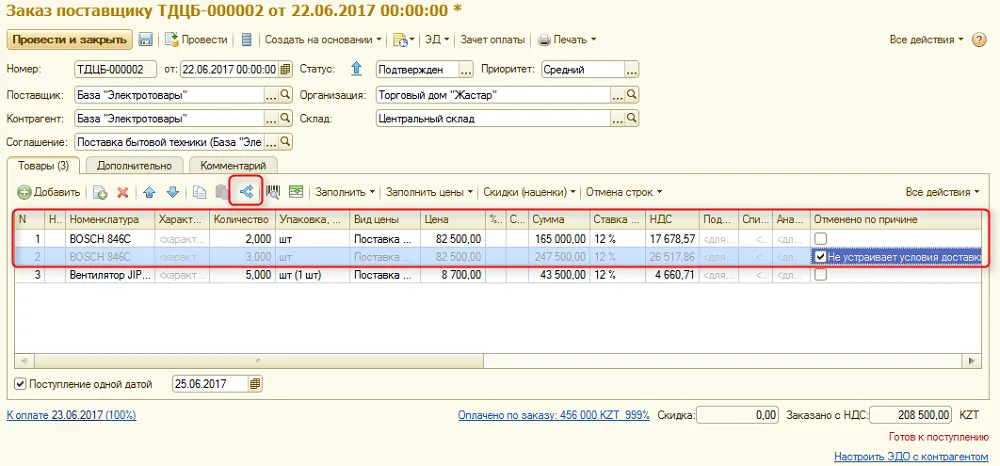1000x466 pixels.
Task: Open the Комментарий tab
Action: [233, 166]
